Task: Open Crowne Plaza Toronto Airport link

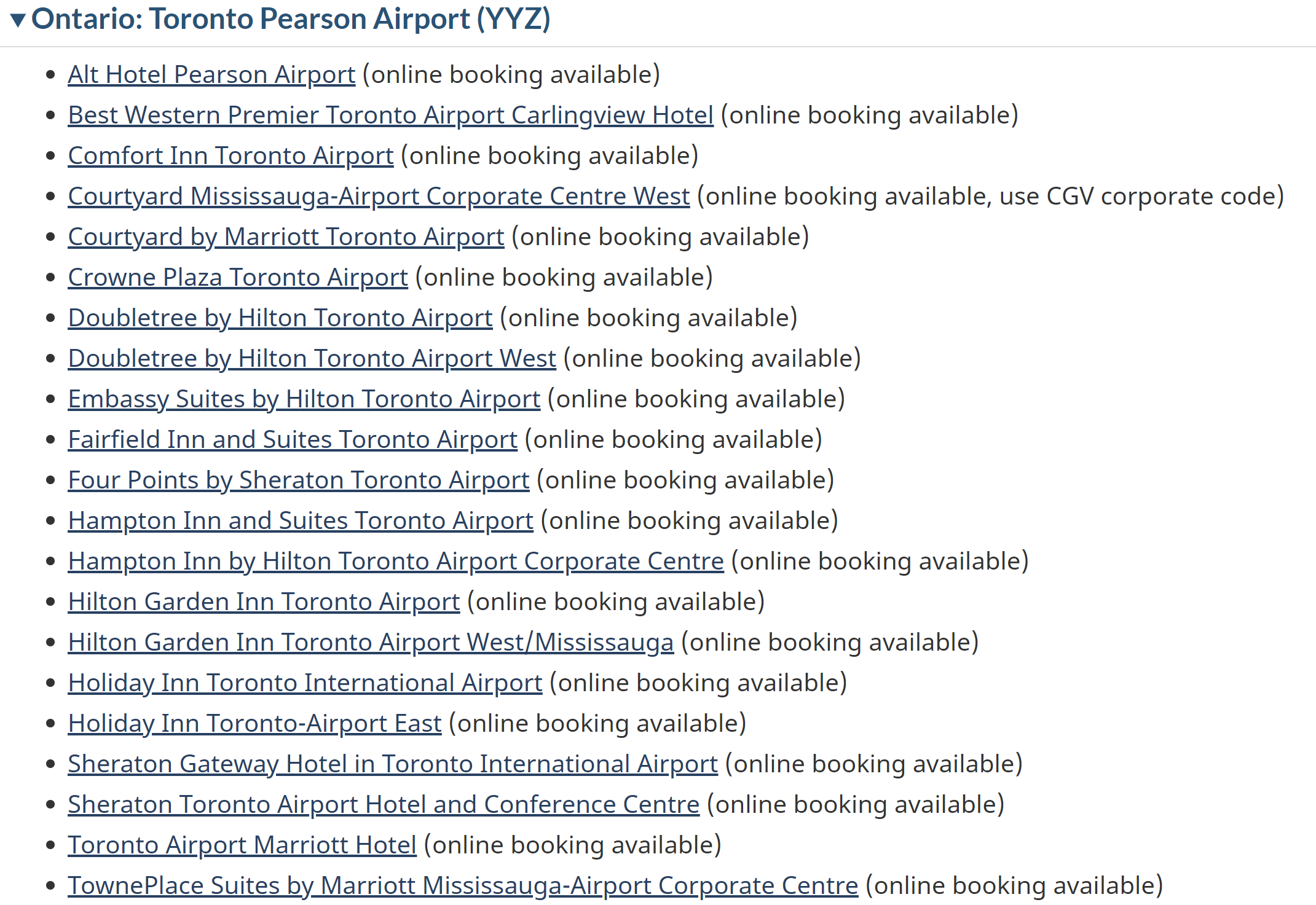Action: tap(238, 278)
